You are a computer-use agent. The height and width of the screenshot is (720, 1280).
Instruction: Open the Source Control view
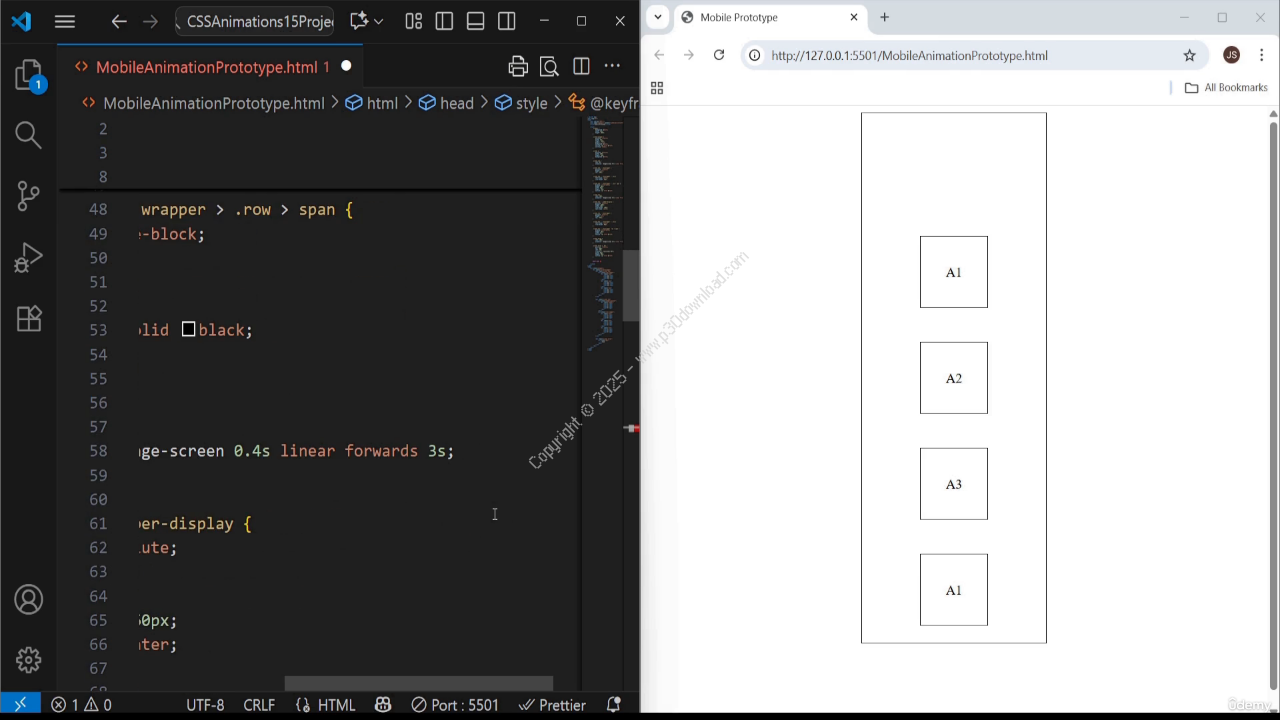point(28,196)
